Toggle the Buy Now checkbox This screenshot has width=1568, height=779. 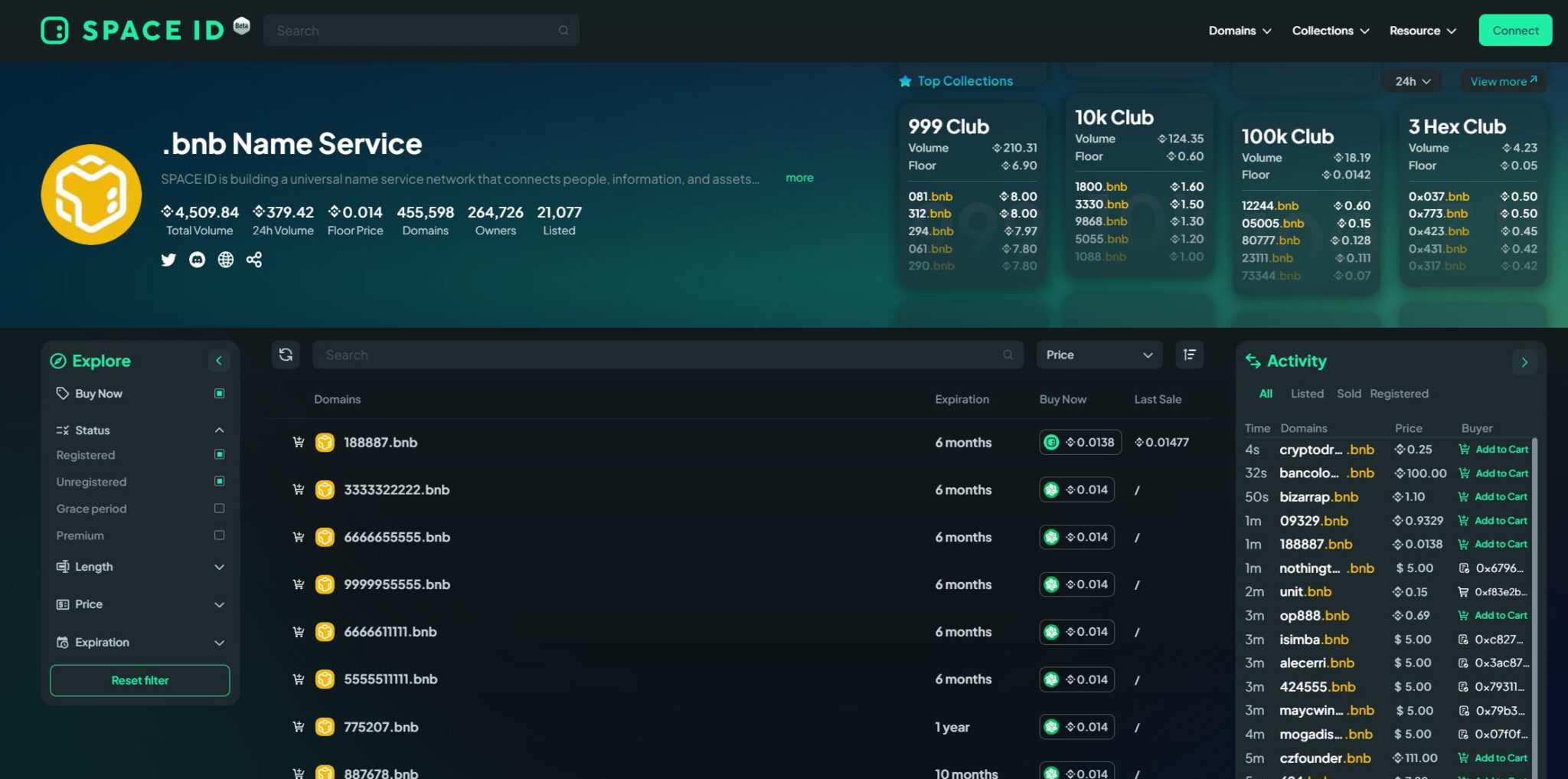tap(219, 394)
